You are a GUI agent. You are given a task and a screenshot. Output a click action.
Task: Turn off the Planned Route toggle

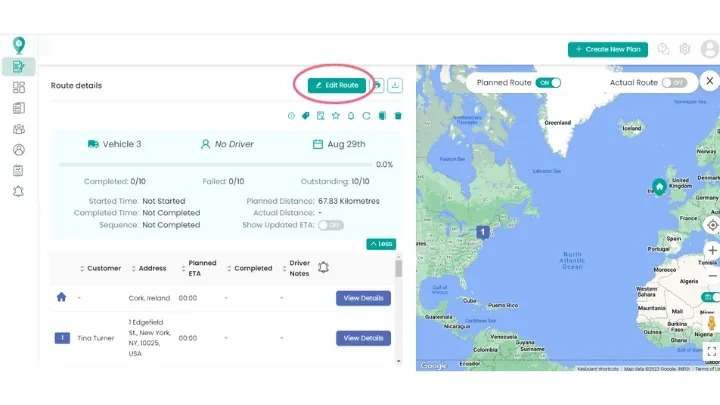tap(548, 83)
